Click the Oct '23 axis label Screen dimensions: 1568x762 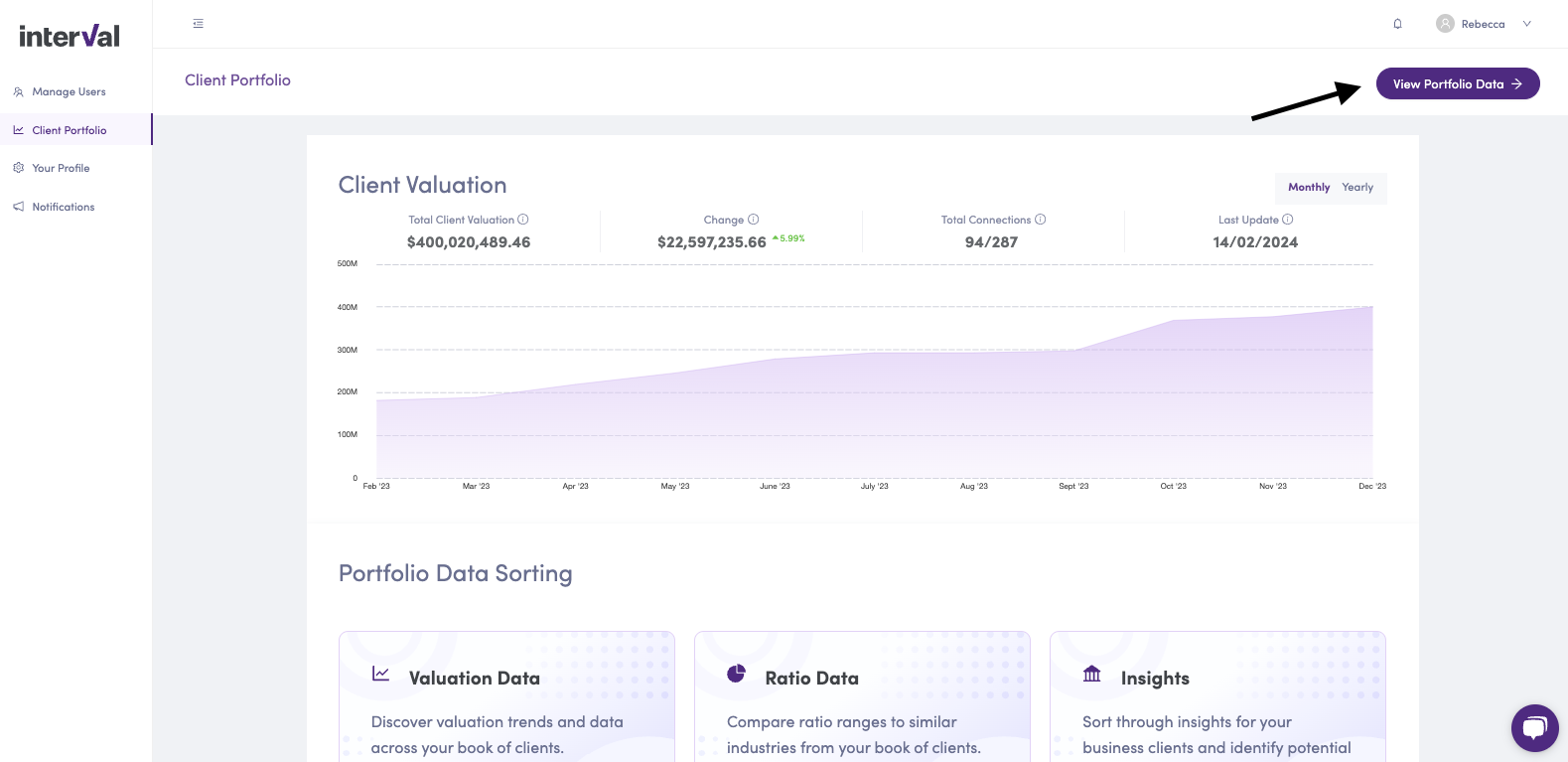coord(1174,487)
